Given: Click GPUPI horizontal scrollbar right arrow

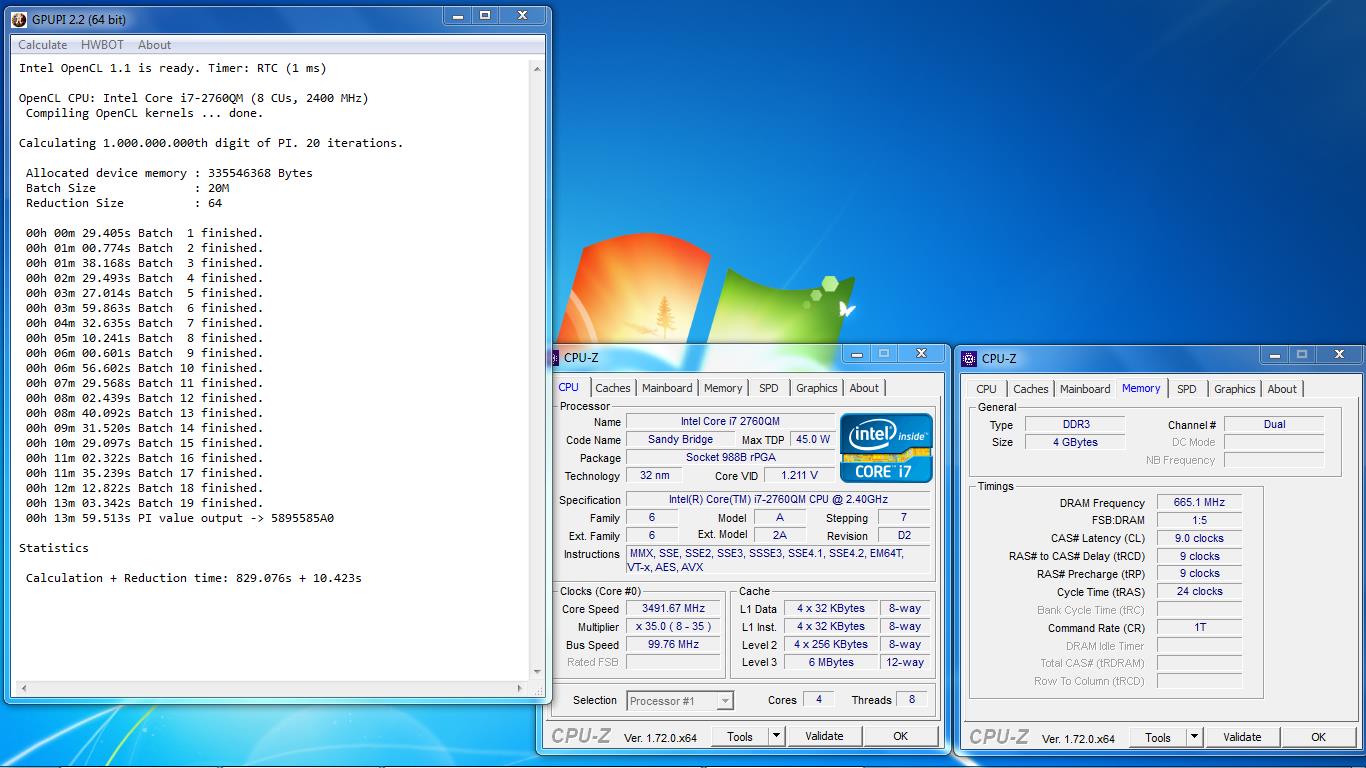Looking at the screenshot, I should coord(520,688).
